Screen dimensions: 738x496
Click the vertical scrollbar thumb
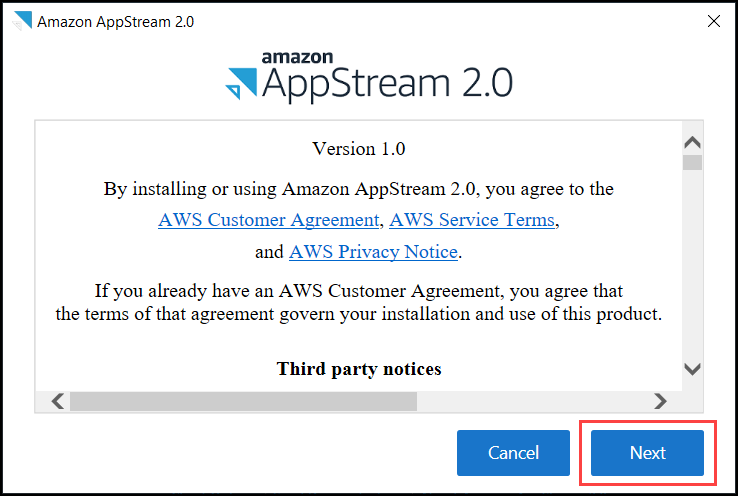click(x=692, y=162)
